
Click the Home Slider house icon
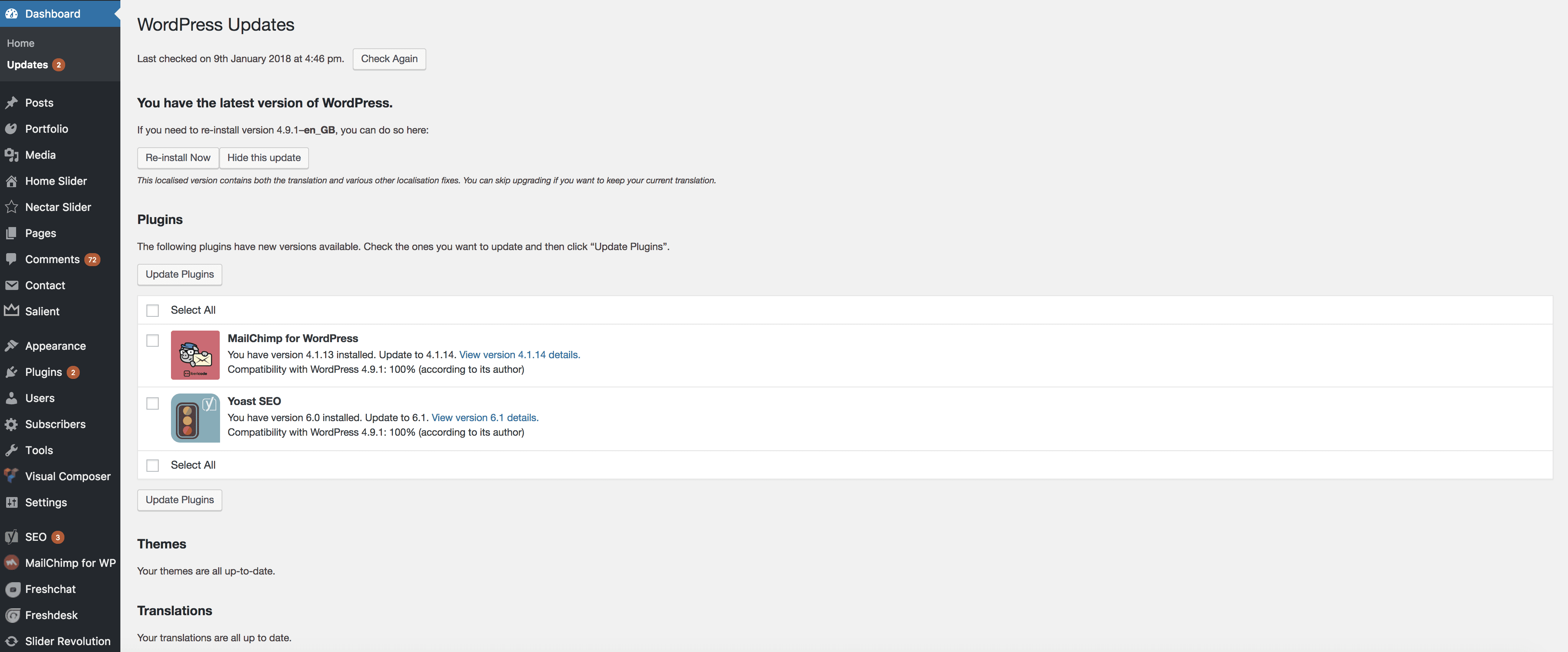[x=12, y=181]
